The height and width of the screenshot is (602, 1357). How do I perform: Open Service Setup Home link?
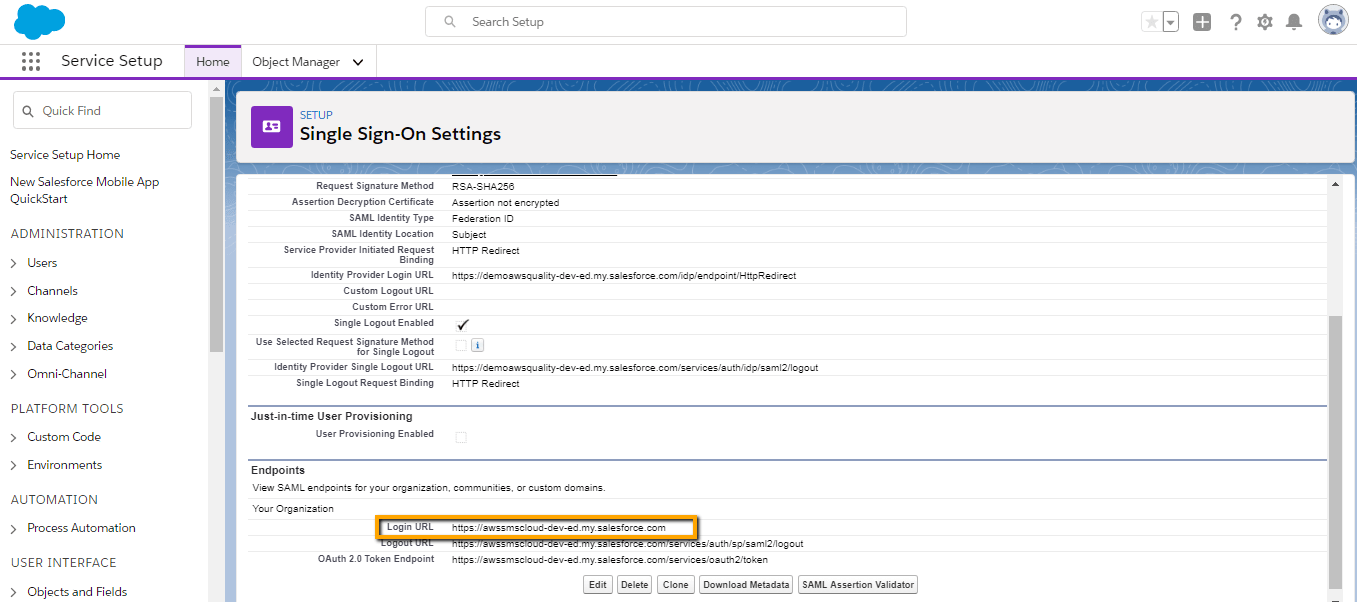65,155
